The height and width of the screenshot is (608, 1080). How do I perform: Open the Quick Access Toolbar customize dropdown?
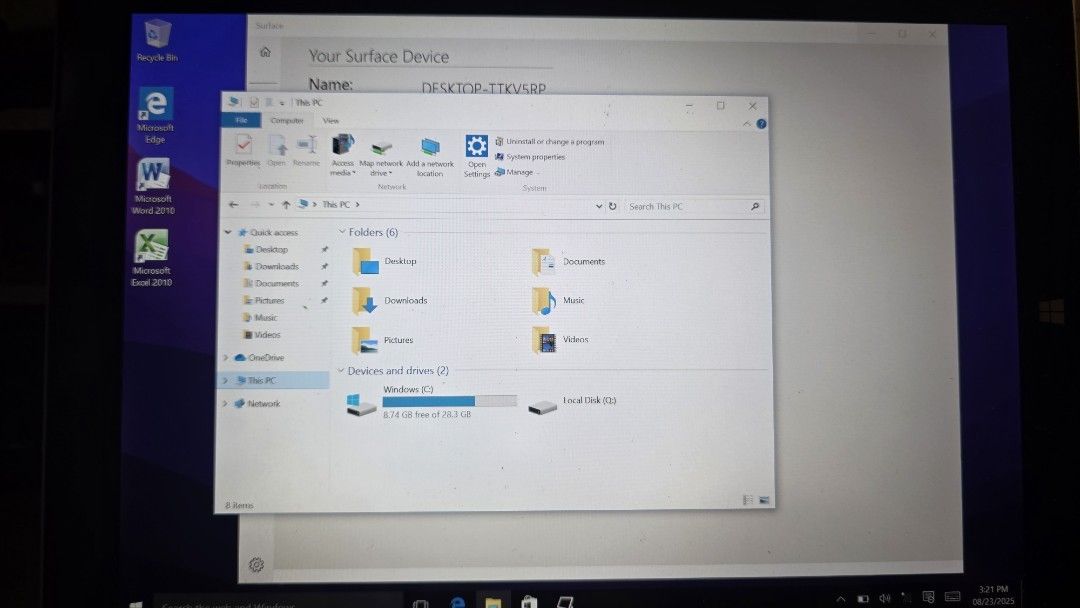click(282, 103)
